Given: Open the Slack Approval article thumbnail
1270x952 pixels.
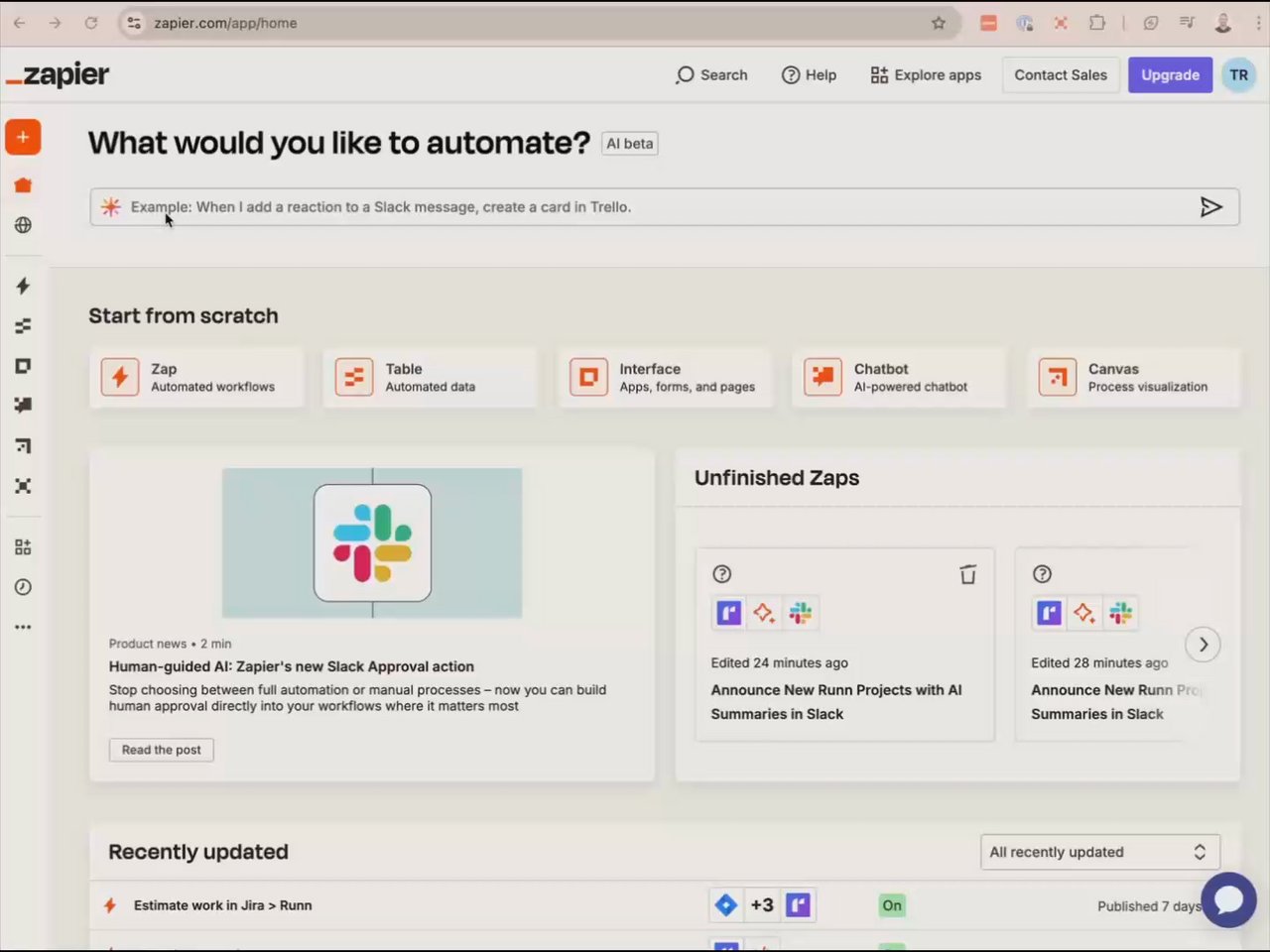Looking at the screenshot, I should [x=372, y=543].
